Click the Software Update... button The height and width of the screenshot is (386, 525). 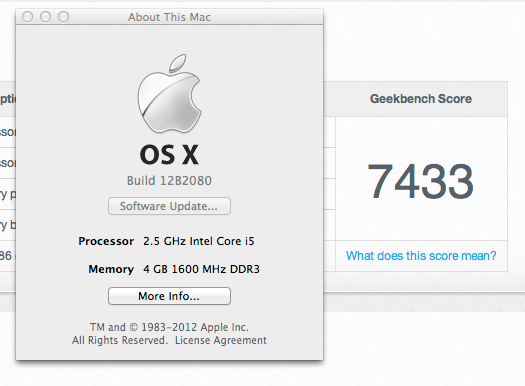169,206
